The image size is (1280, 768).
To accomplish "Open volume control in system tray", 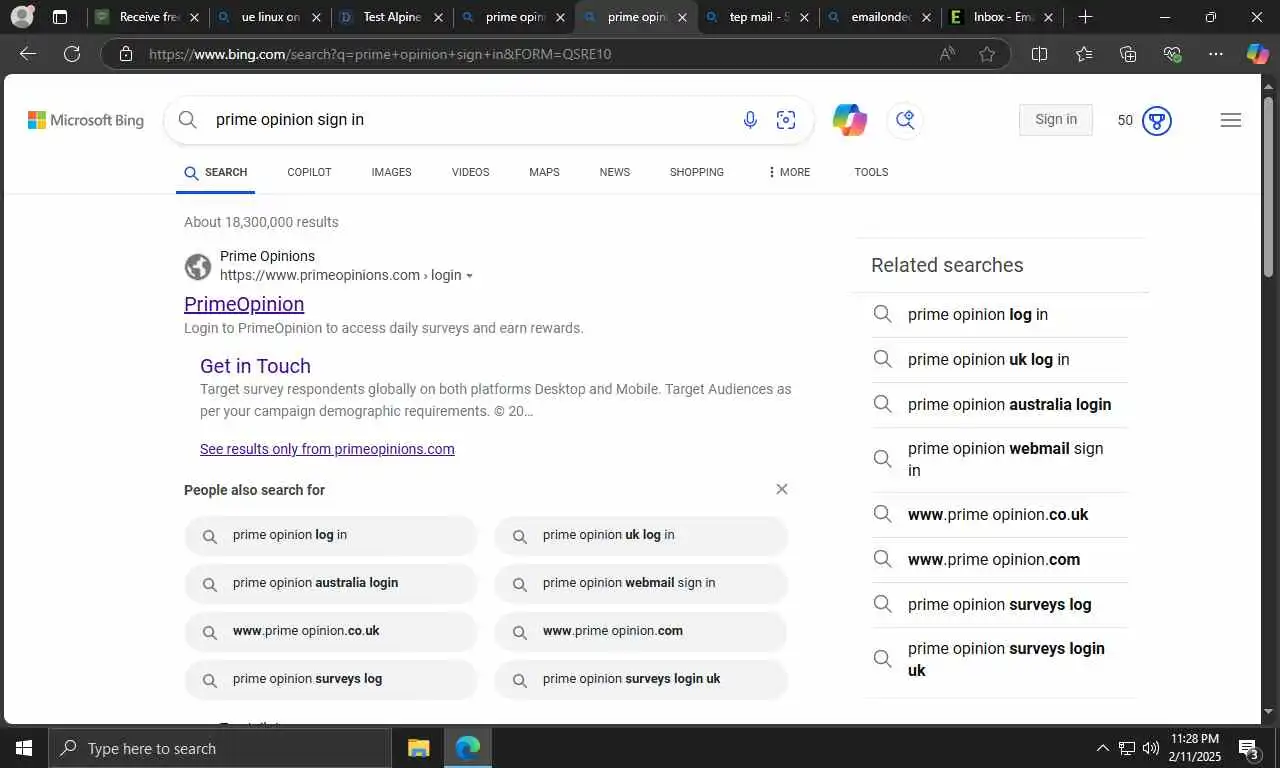I will 1151,748.
